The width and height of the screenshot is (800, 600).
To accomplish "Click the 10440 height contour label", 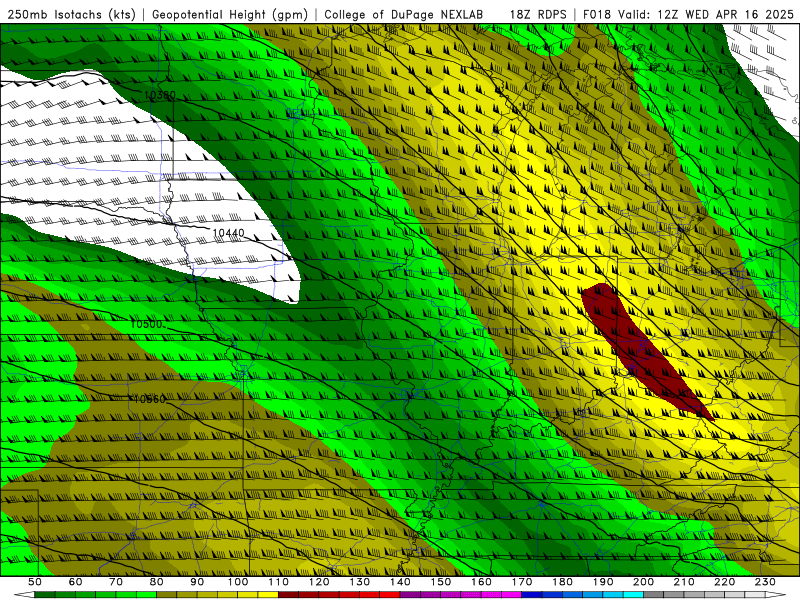I will point(228,233).
